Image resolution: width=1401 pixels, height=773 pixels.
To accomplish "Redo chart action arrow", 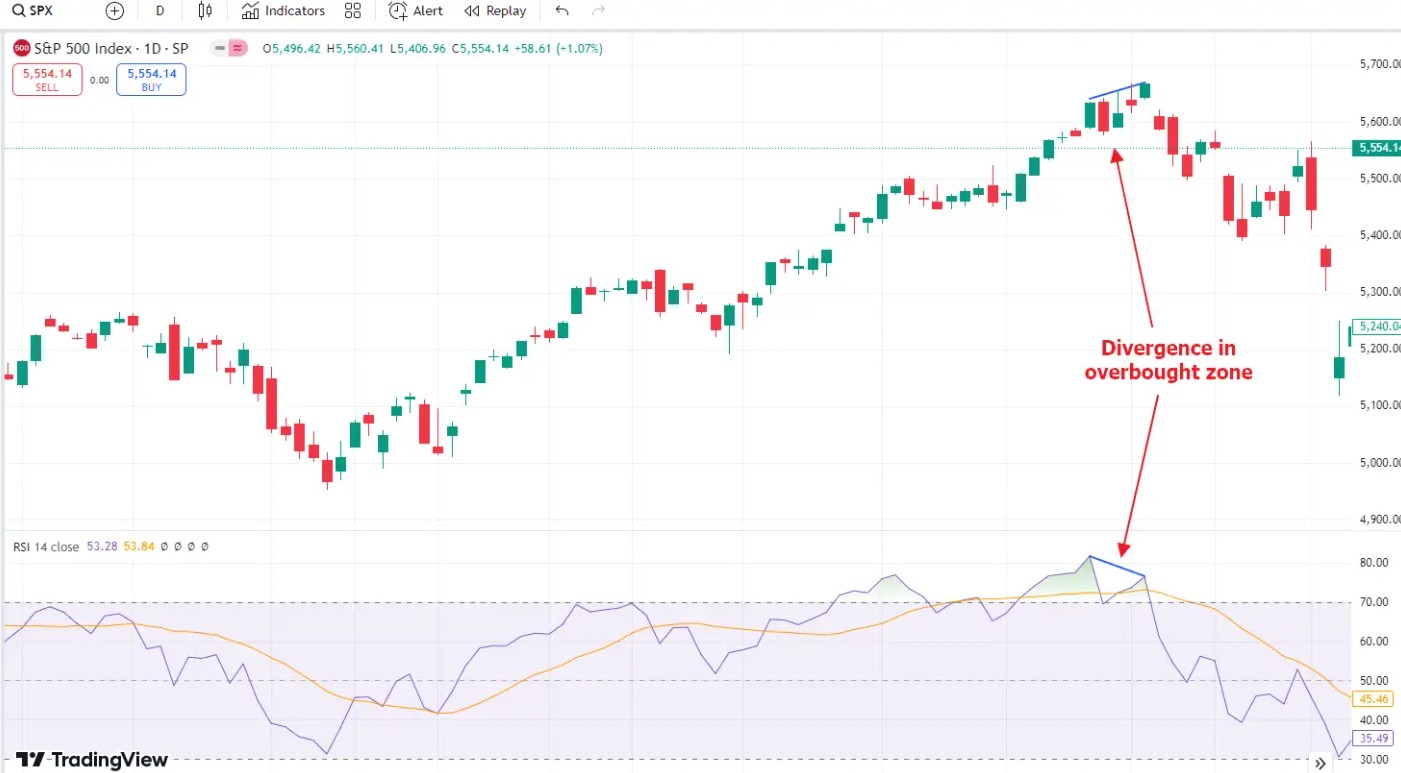I will click(598, 11).
